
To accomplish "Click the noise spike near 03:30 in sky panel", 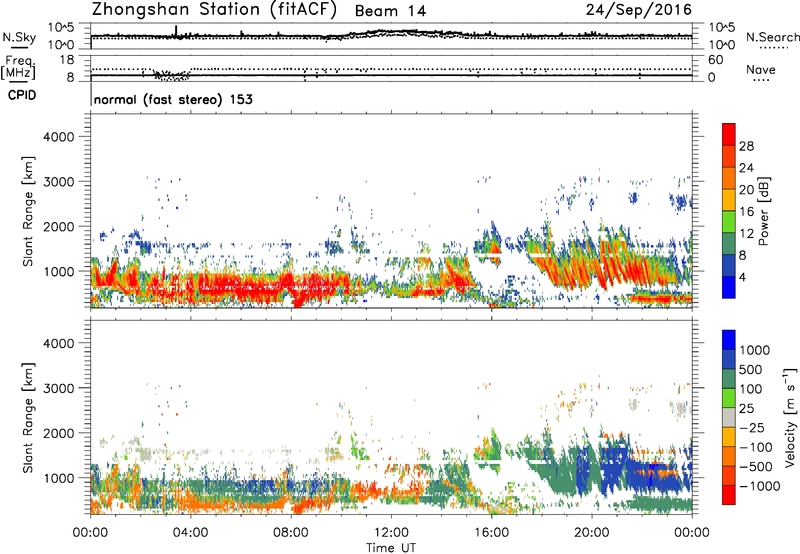I will [x=176, y=31].
